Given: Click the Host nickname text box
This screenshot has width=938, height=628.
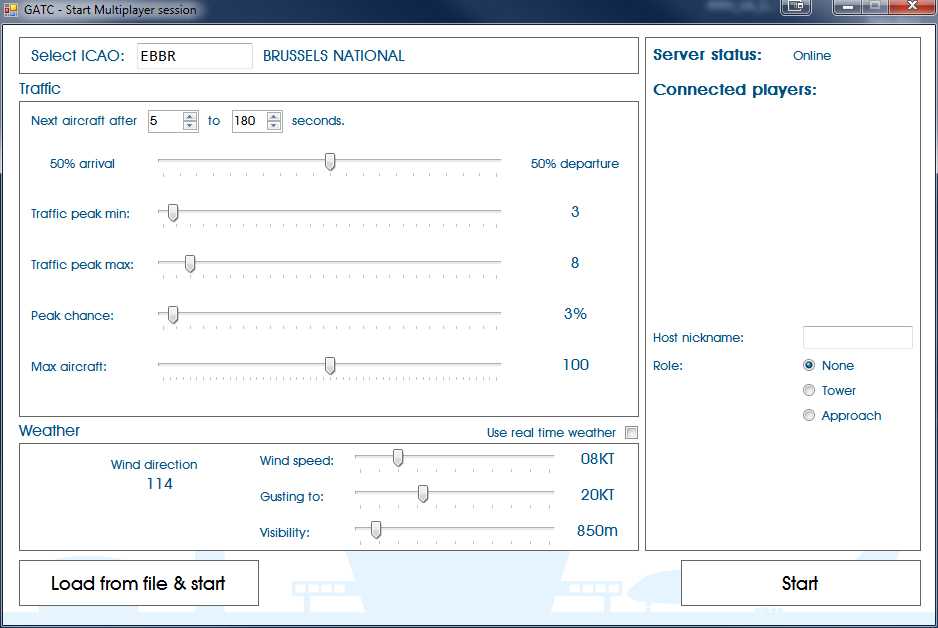Looking at the screenshot, I should 857,337.
